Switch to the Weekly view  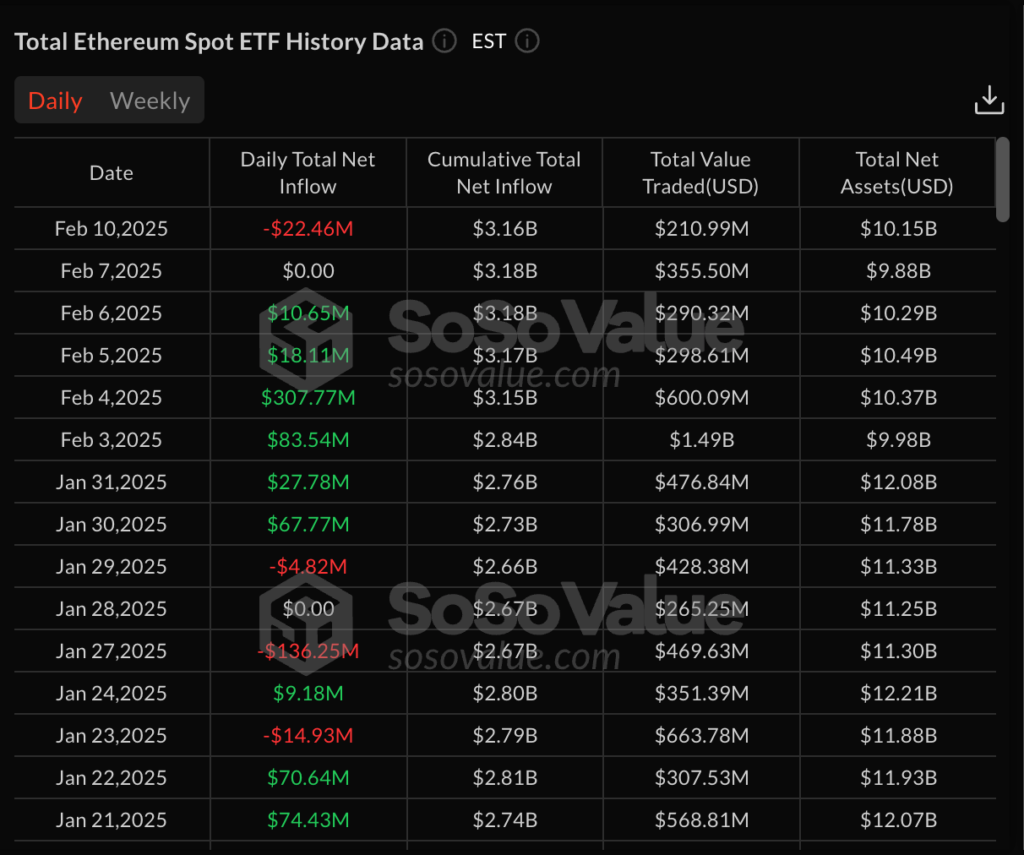tap(150, 101)
